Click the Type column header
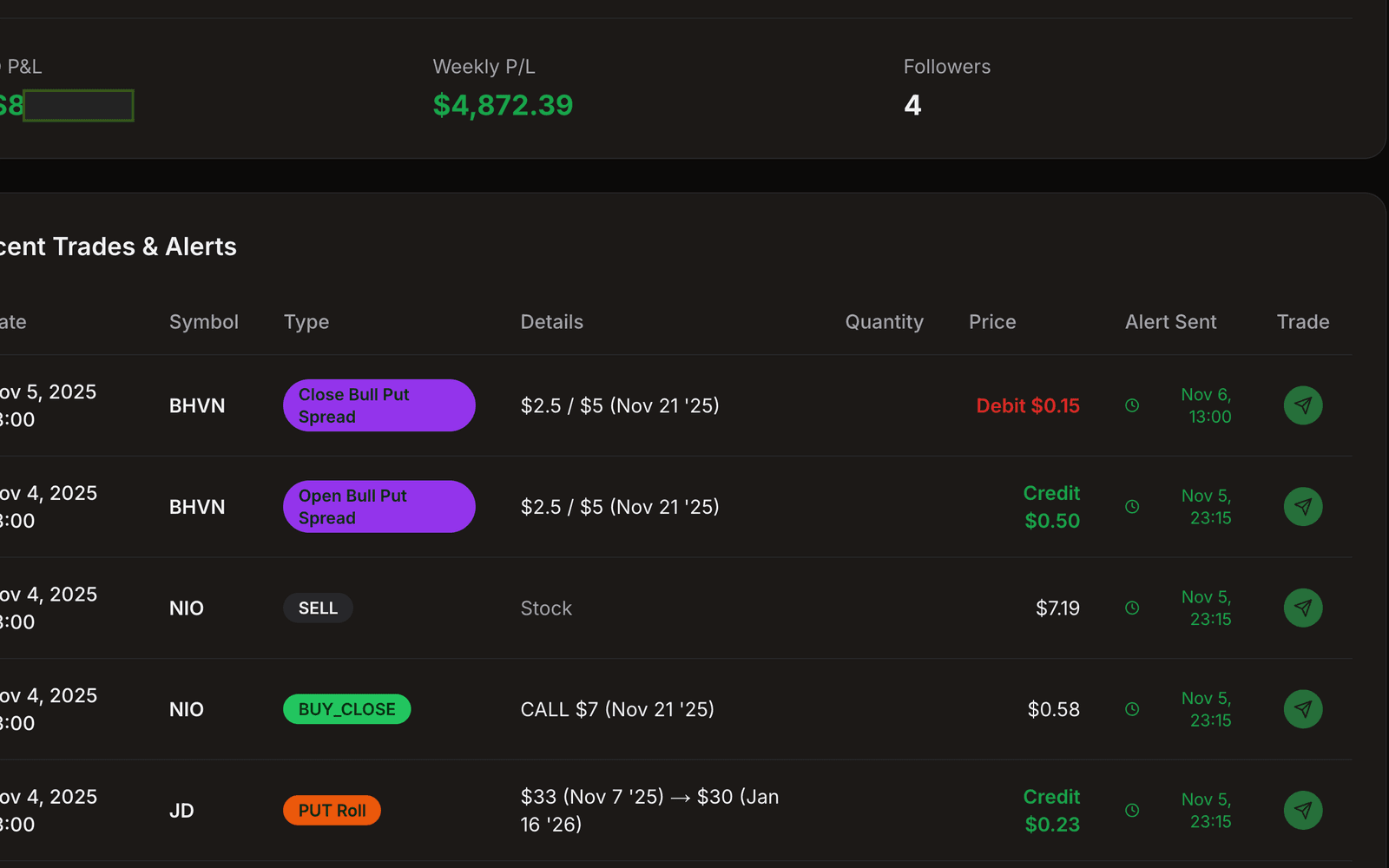The height and width of the screenshot is (868, 1389). pyautogui.click(x=306, y=322)
